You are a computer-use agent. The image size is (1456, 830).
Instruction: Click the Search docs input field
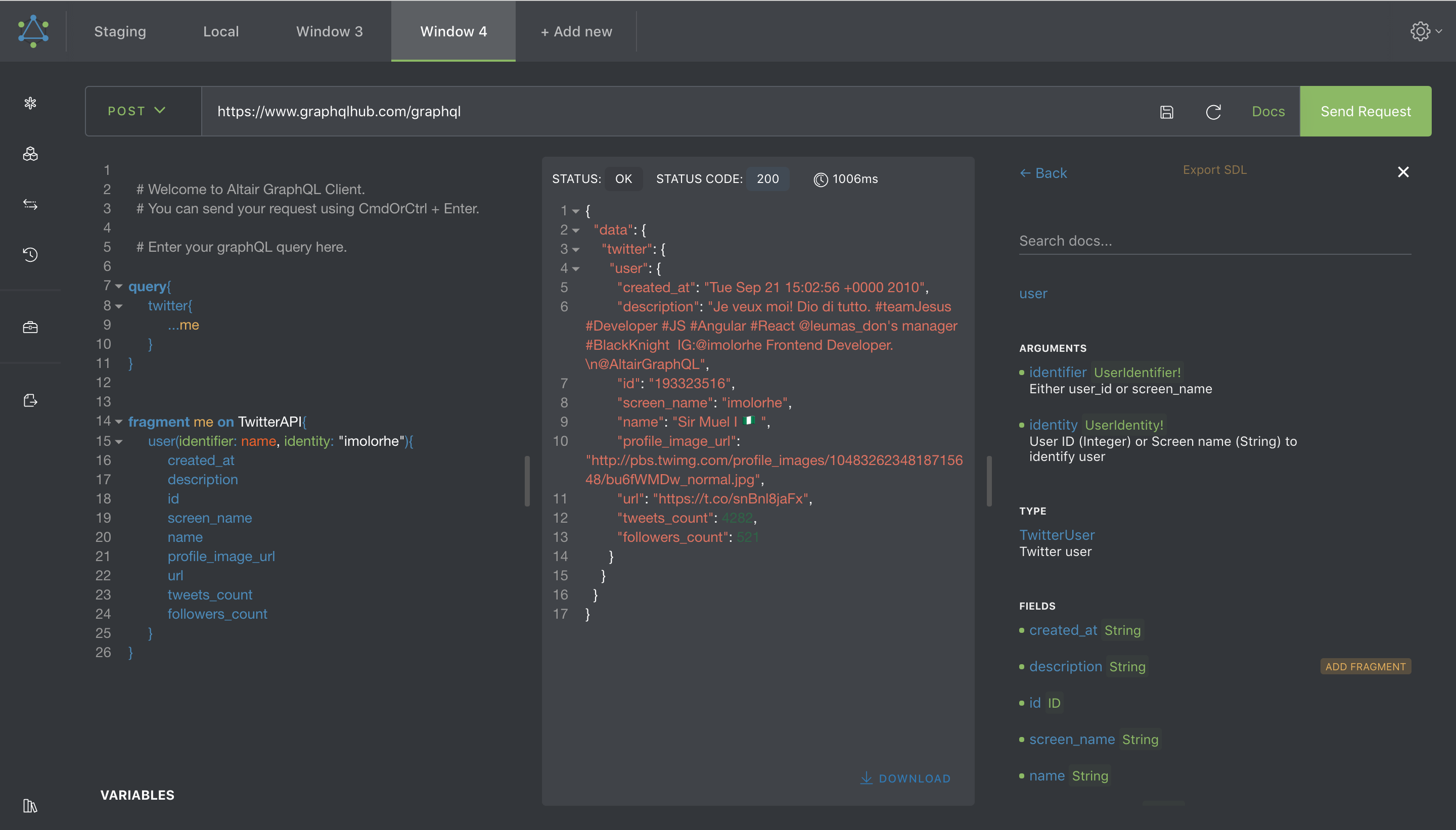click(x=1214, y=241)
